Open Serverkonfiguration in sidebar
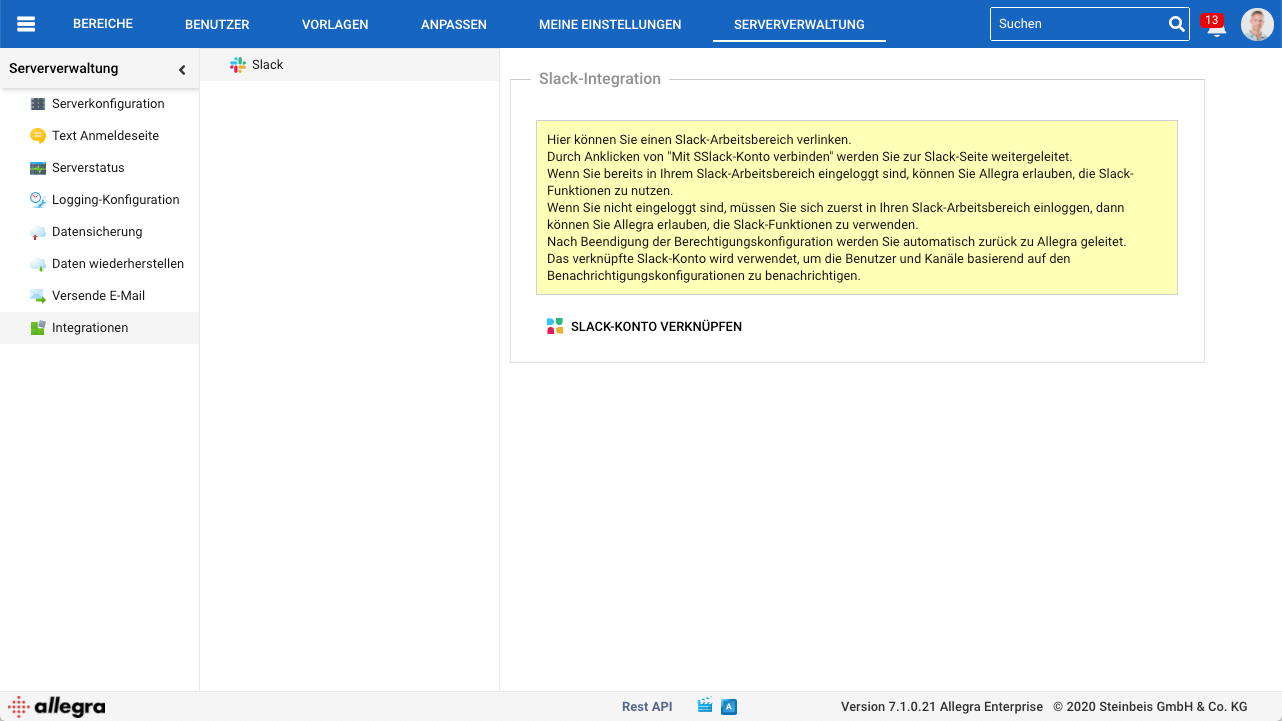Screen dimensions: 1282x721 108,104
